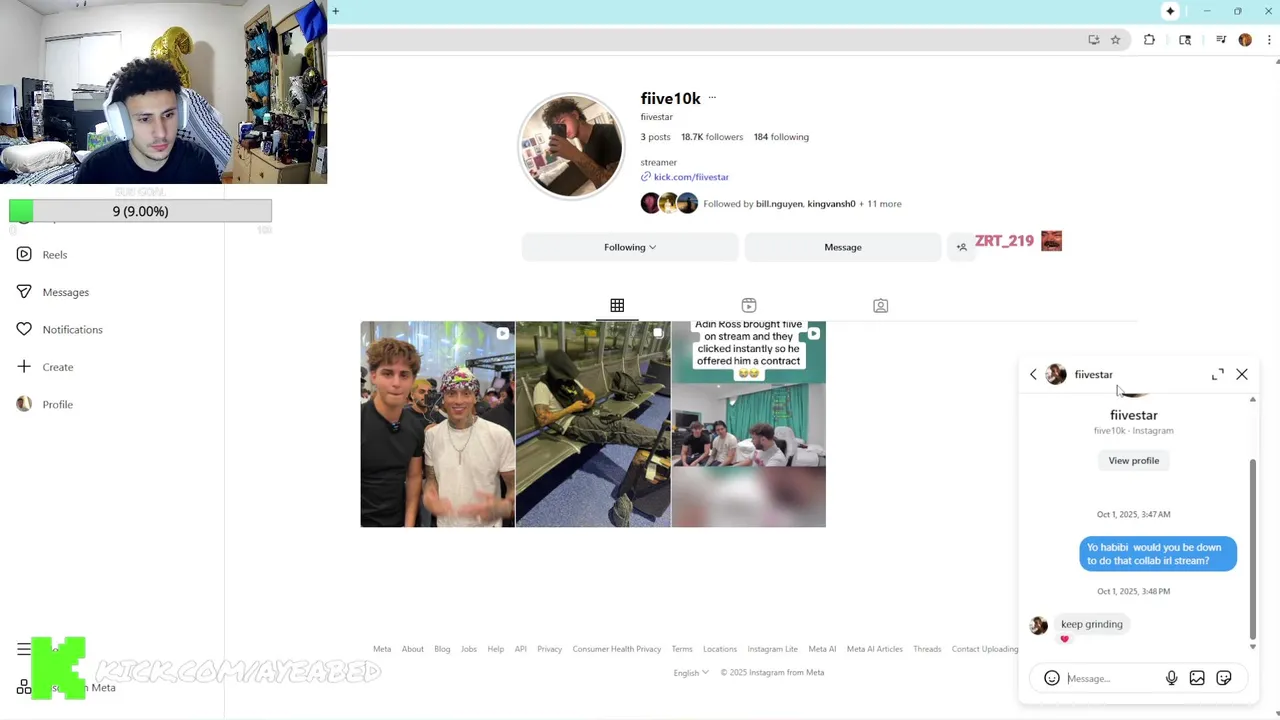Click the voice clip microphone icon
The height and width of the screenshot is (720, 1280).
1171,678
